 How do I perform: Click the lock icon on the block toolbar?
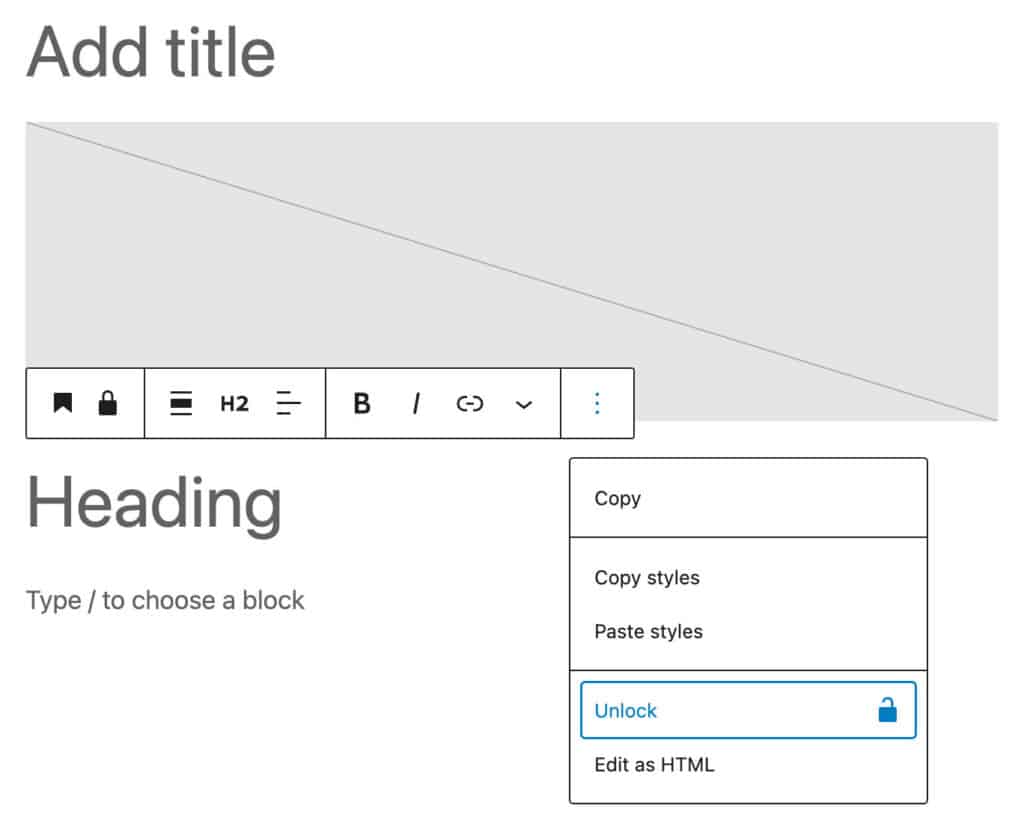pyautogui.click(x=110, y=403)
